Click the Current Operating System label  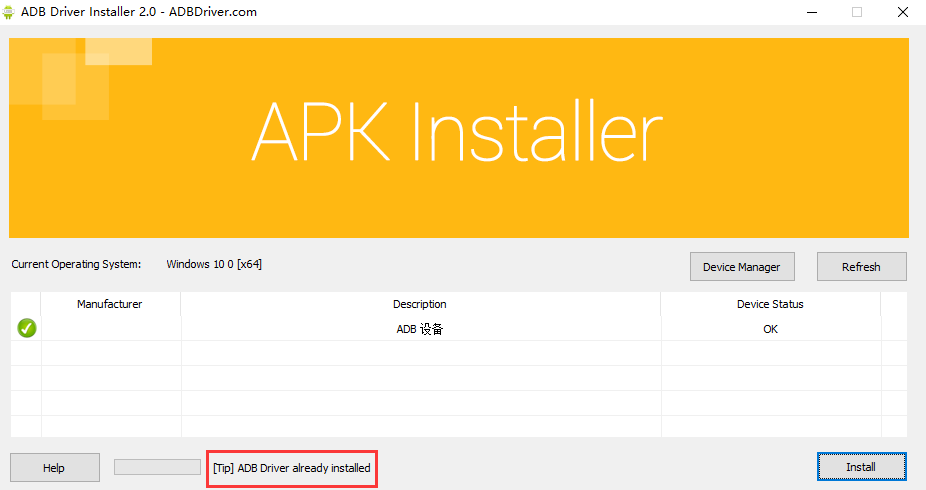pos(76,264)
